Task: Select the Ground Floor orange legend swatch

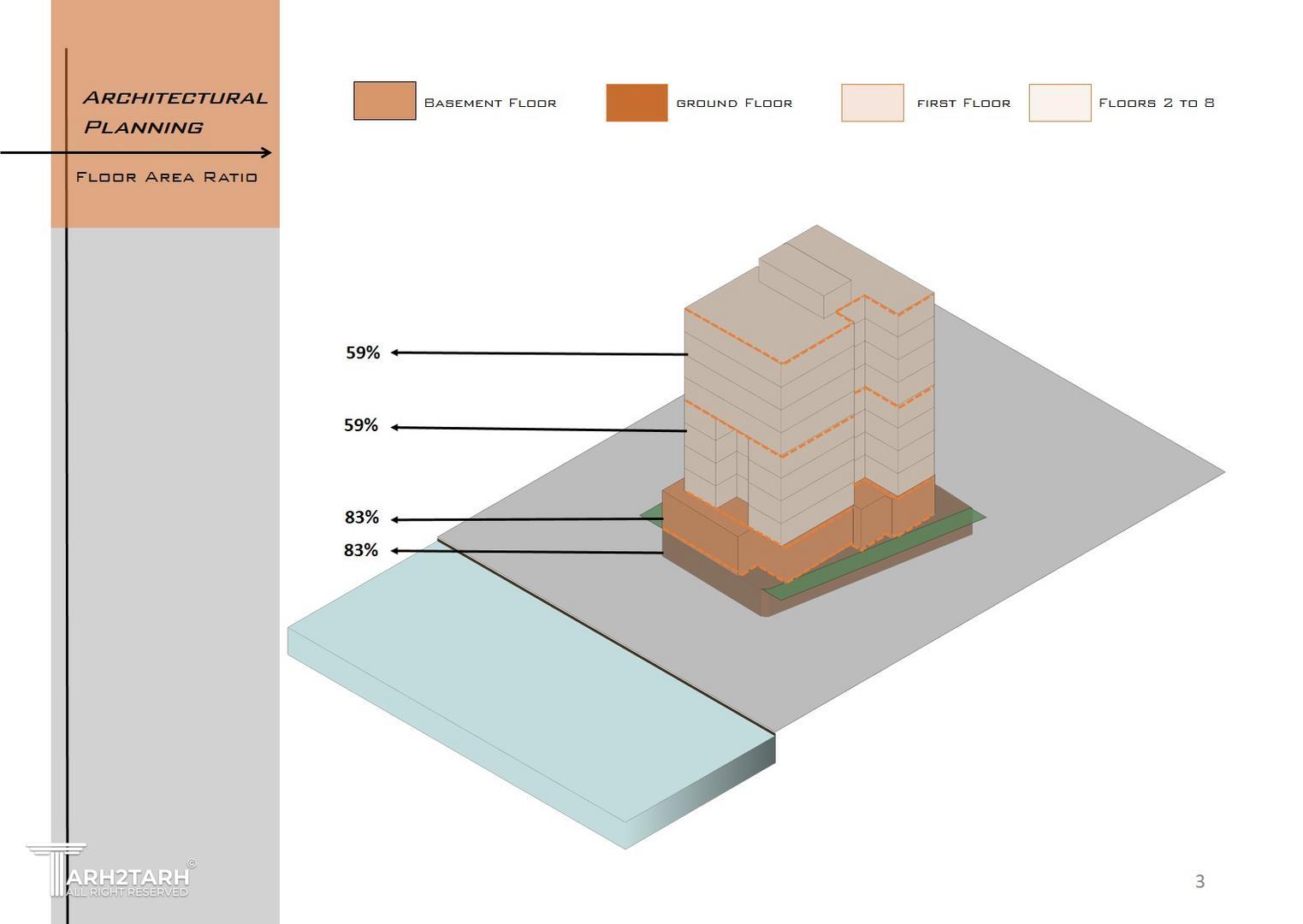Action: pyautogui.click(x=636, y=103)
